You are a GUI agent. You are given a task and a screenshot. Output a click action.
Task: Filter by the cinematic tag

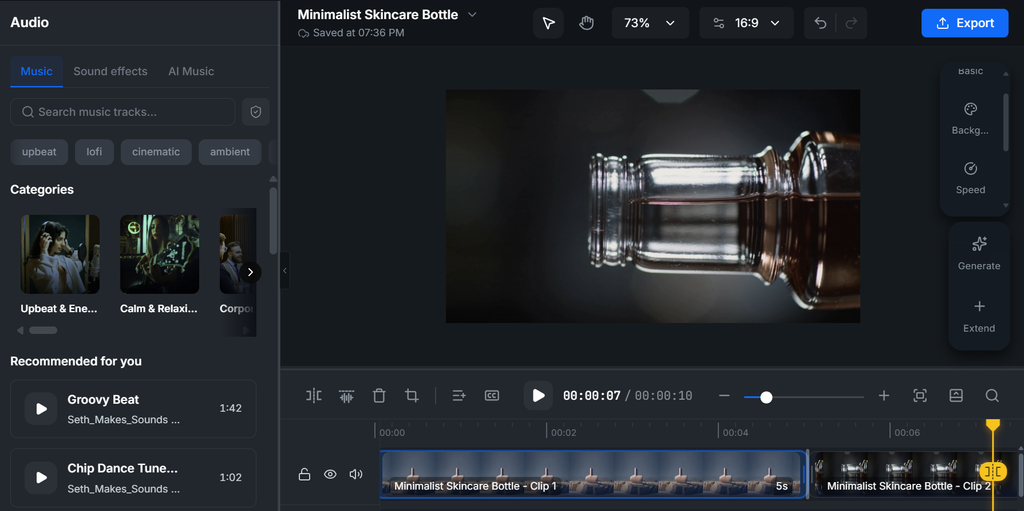(156, 152)
